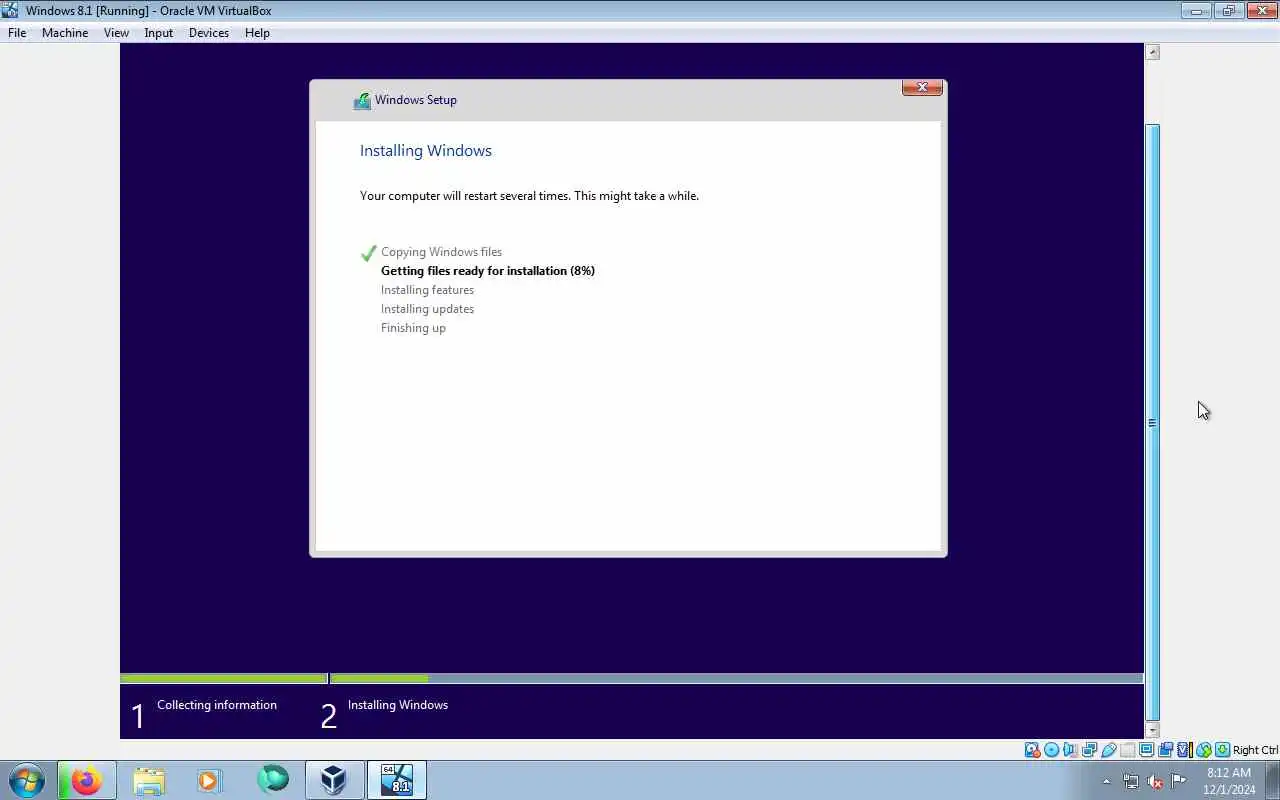Image resolution: width=1280 pixels, height=800 pixels.
Task: Switch to VirtualBox Manager in the taskbar
Action: (334, 780)
